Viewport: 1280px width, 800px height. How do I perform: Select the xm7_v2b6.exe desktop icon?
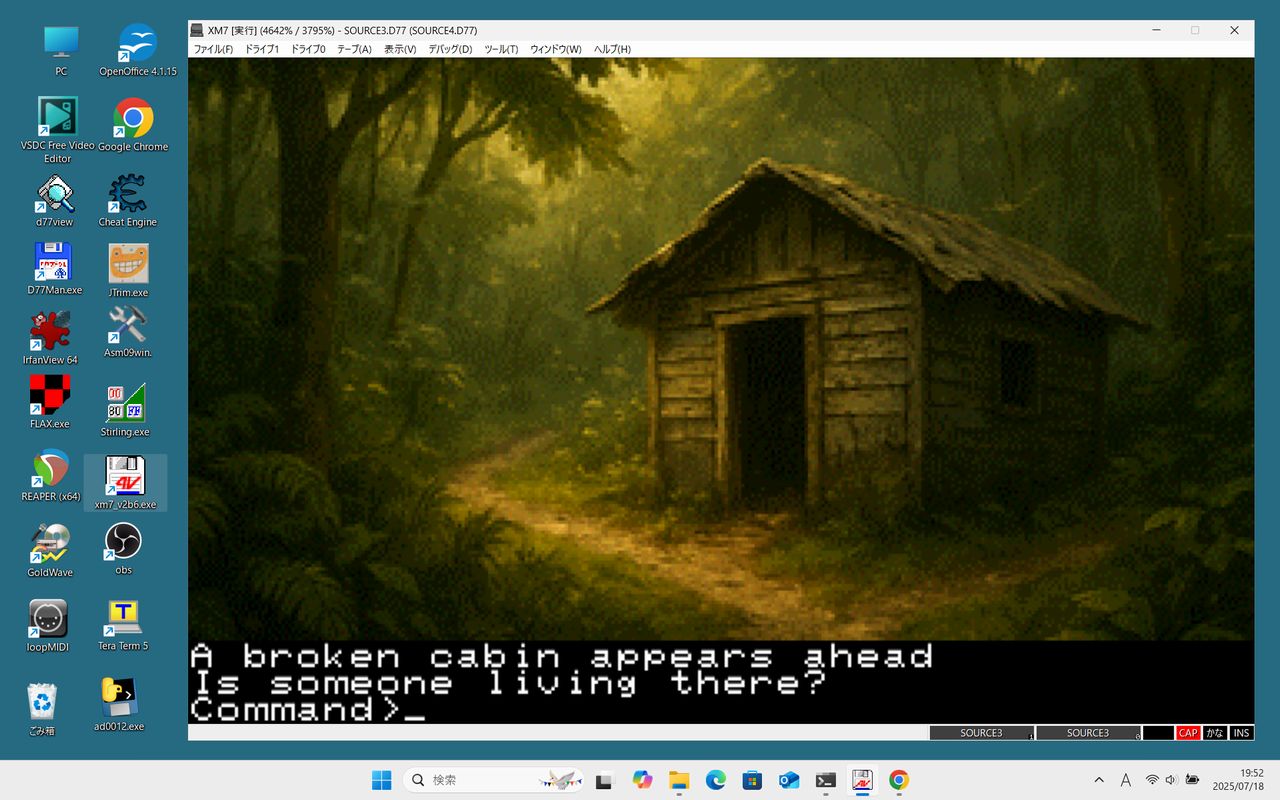pyautogui.click(x=125, y=483)
